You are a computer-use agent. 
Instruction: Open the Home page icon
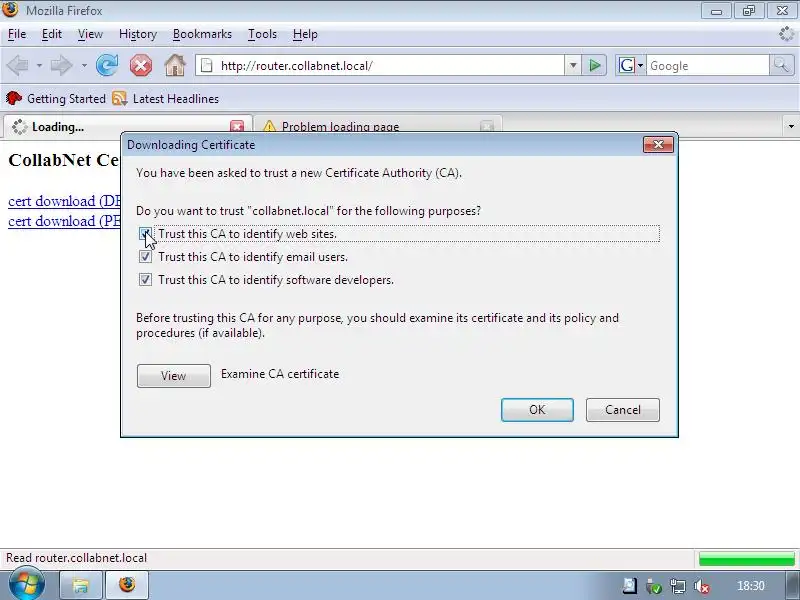[175, 65]
